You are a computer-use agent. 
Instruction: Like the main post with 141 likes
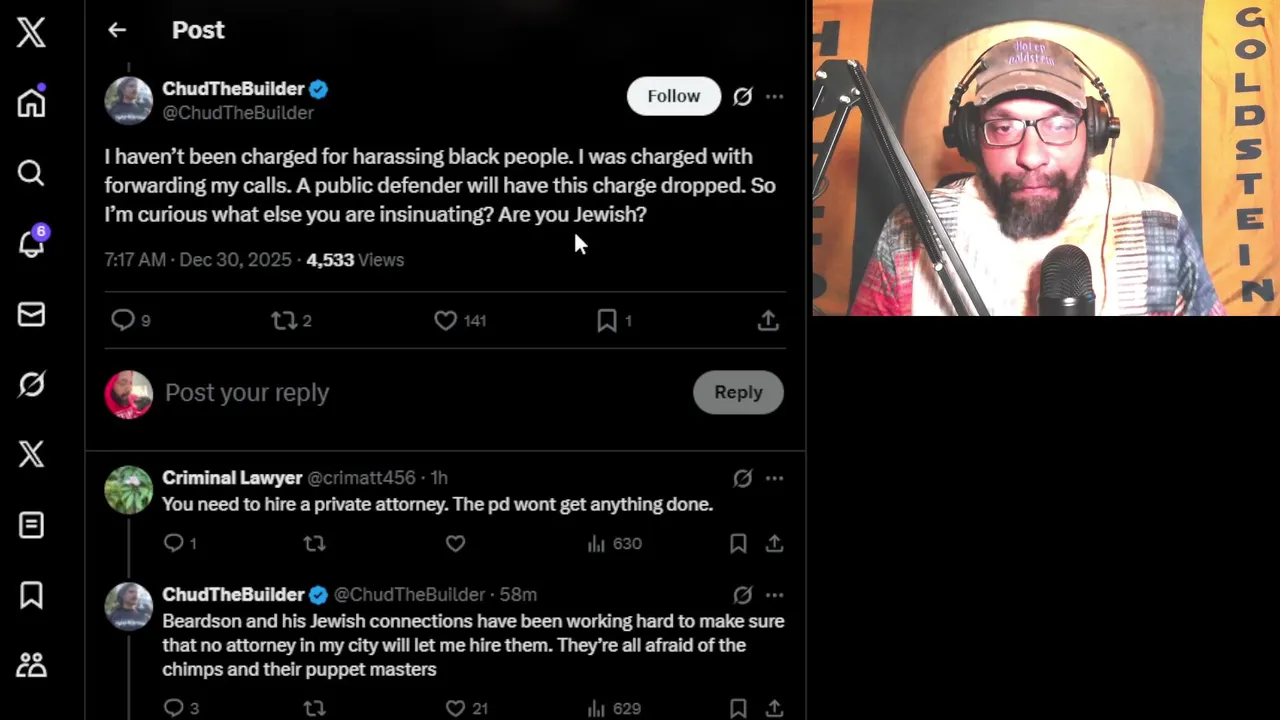tap(446, 320)
